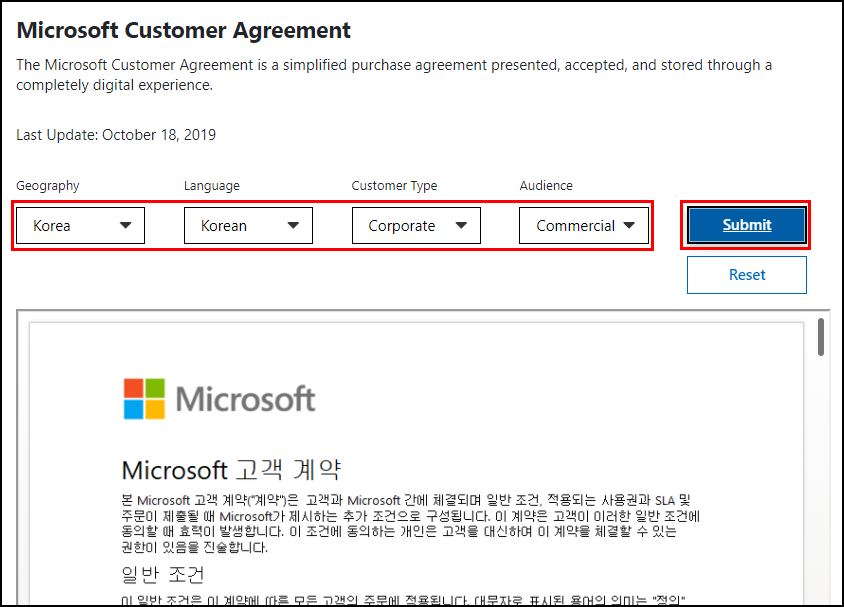Open the Language dropdown showing Korean
The width and height of the screenshot is (844, 607).
248,225
